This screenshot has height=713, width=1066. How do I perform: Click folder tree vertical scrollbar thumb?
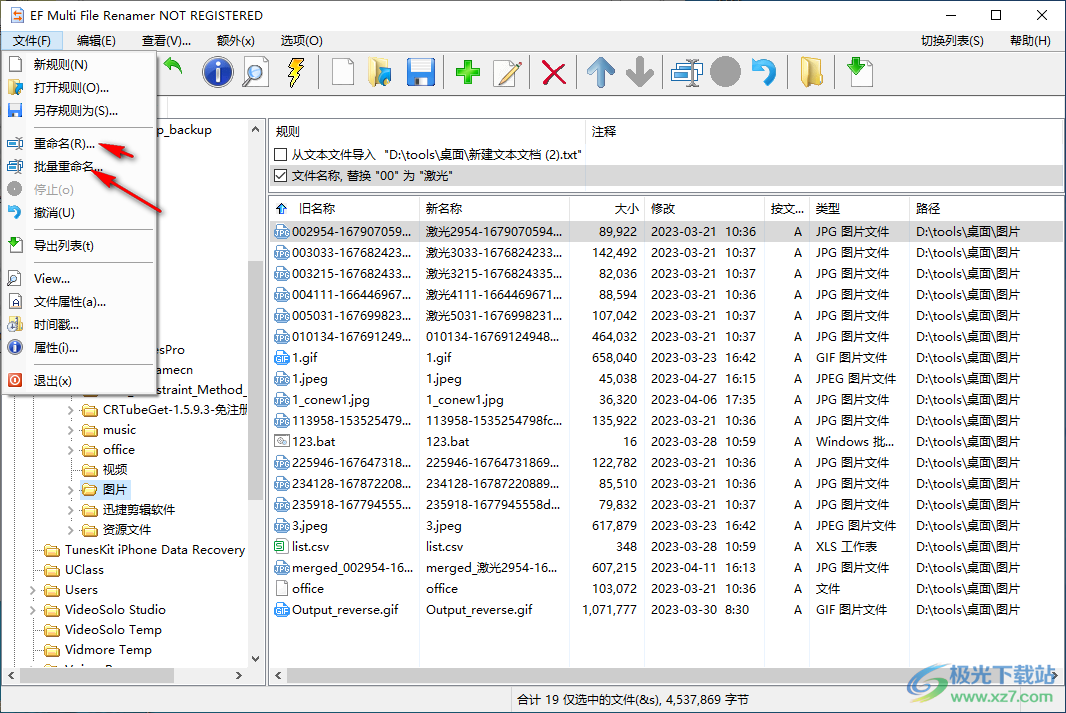(x=255, y=381)
